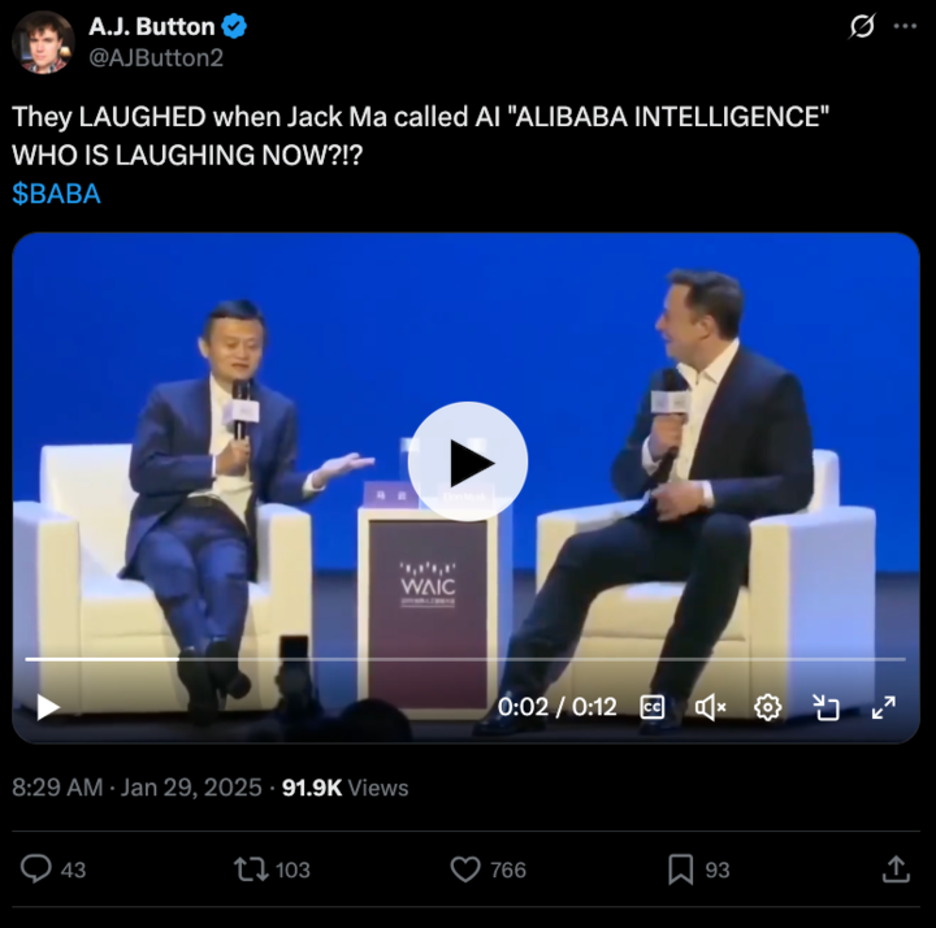Share the post via upload icon
The image size is (936, 928).
(896, 869)
